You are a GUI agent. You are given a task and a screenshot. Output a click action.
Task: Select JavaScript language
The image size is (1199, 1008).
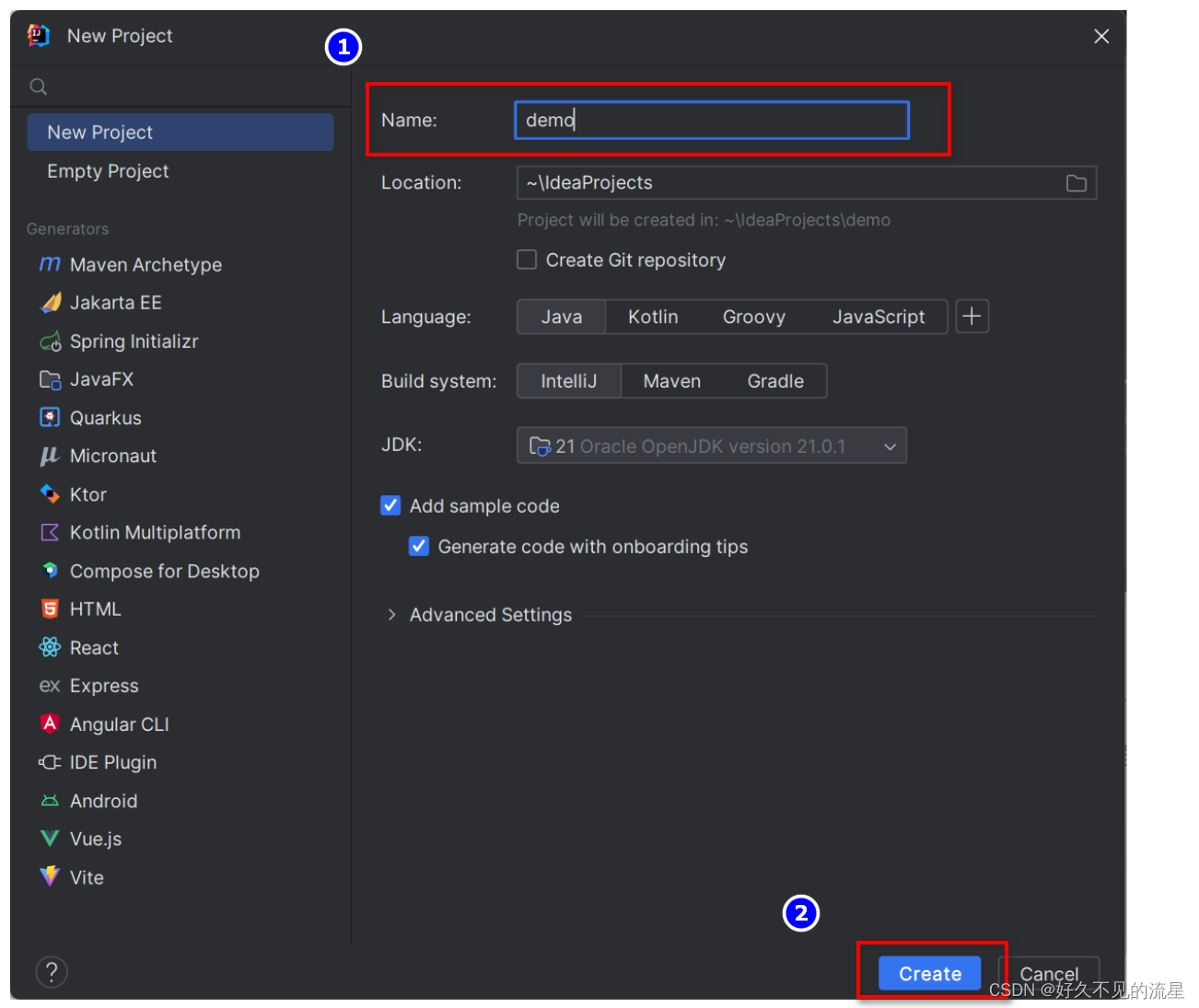coord(879,317)
